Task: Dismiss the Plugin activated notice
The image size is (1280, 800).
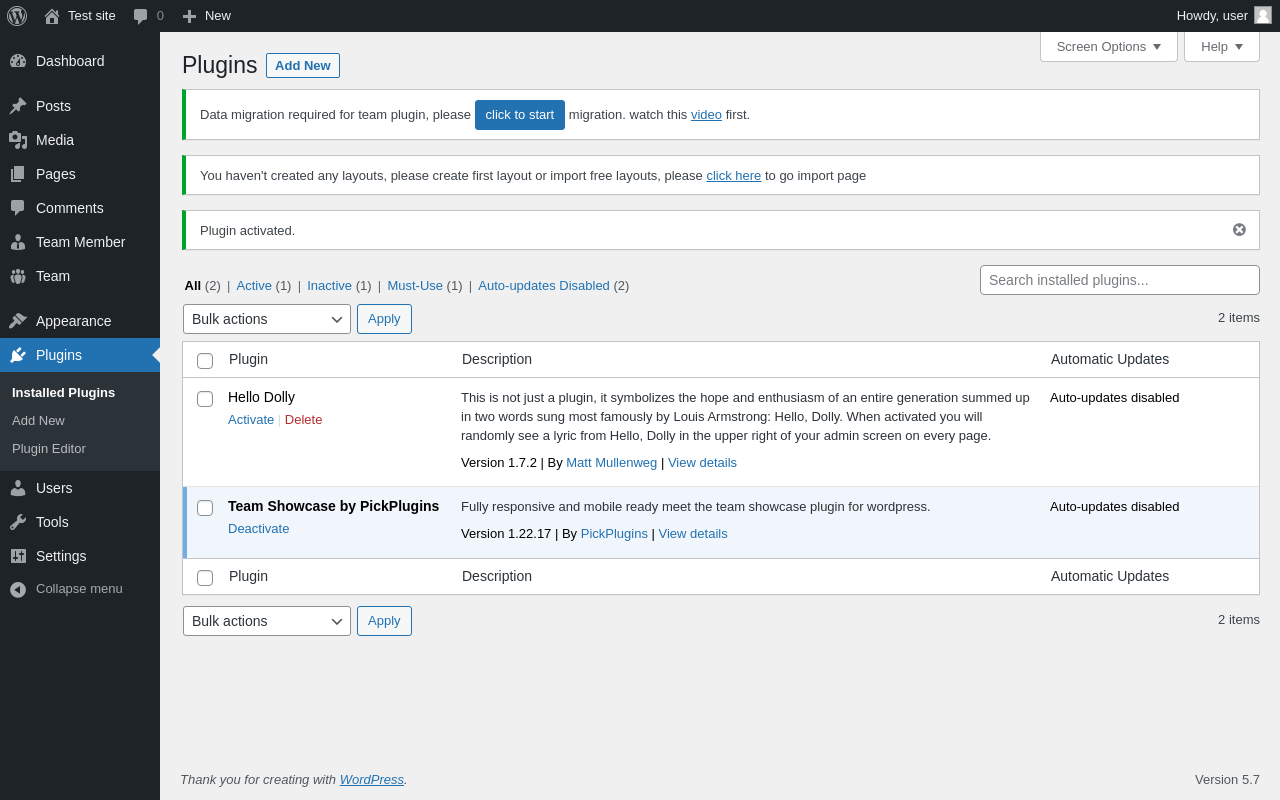Action: [x=1239, y=230]
